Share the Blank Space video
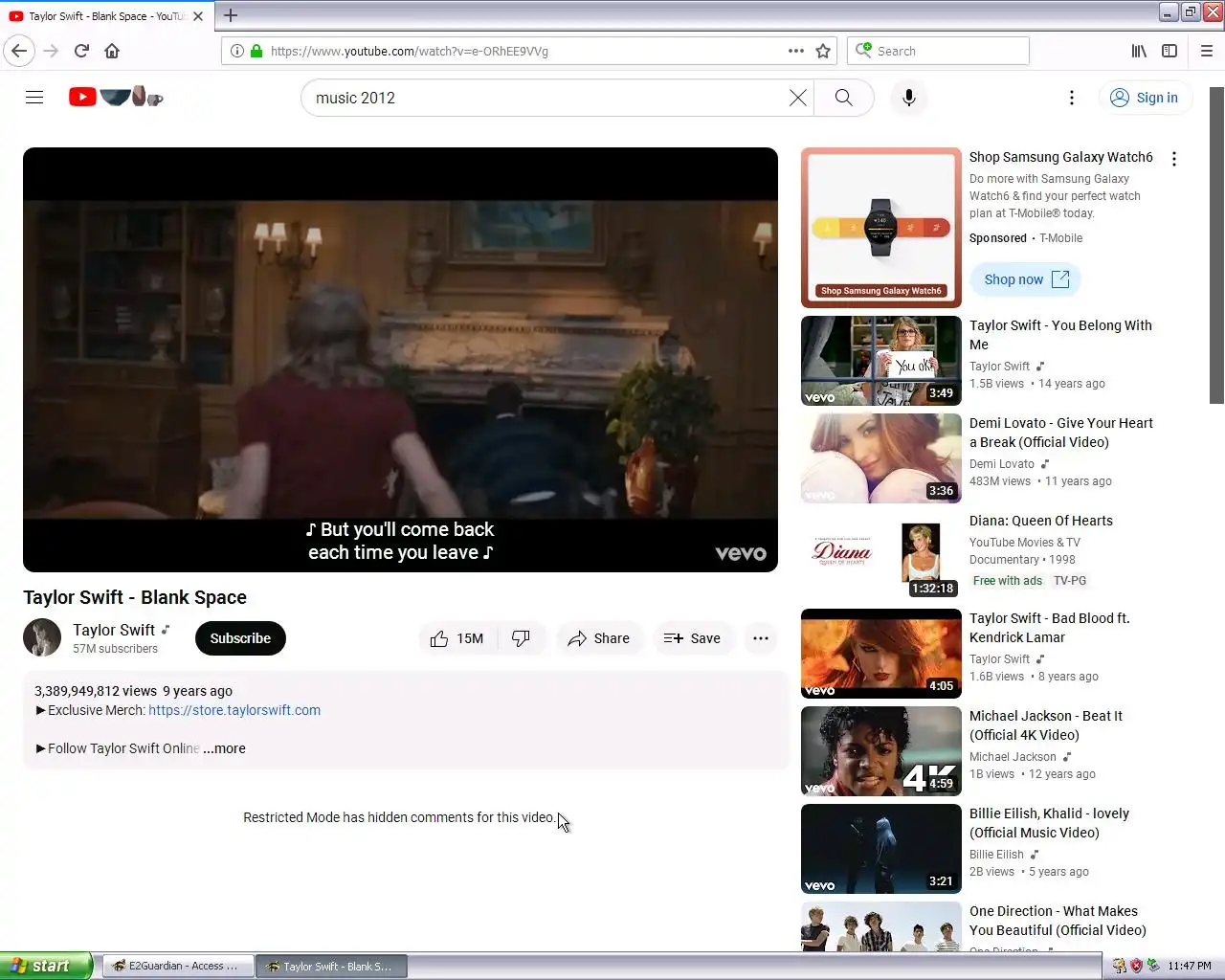Viewport: 1225px width, 980px height. click(x=598, y=638)
